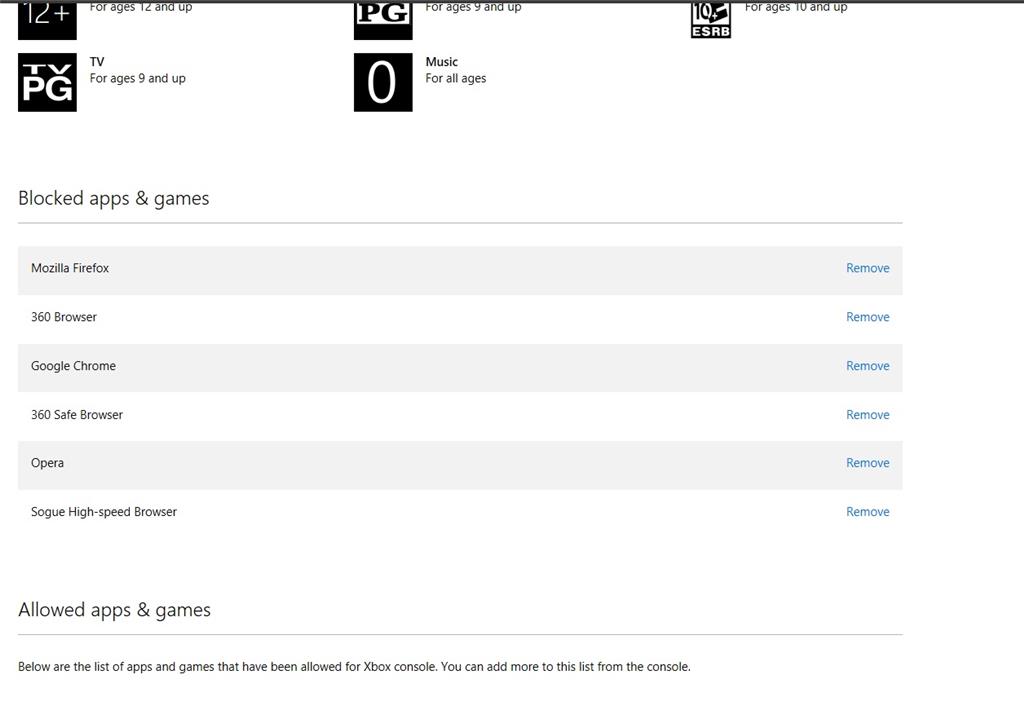Click the Music rating 0 icon
The width and height of the screenshot is (1024, 727).
(383, 82)
